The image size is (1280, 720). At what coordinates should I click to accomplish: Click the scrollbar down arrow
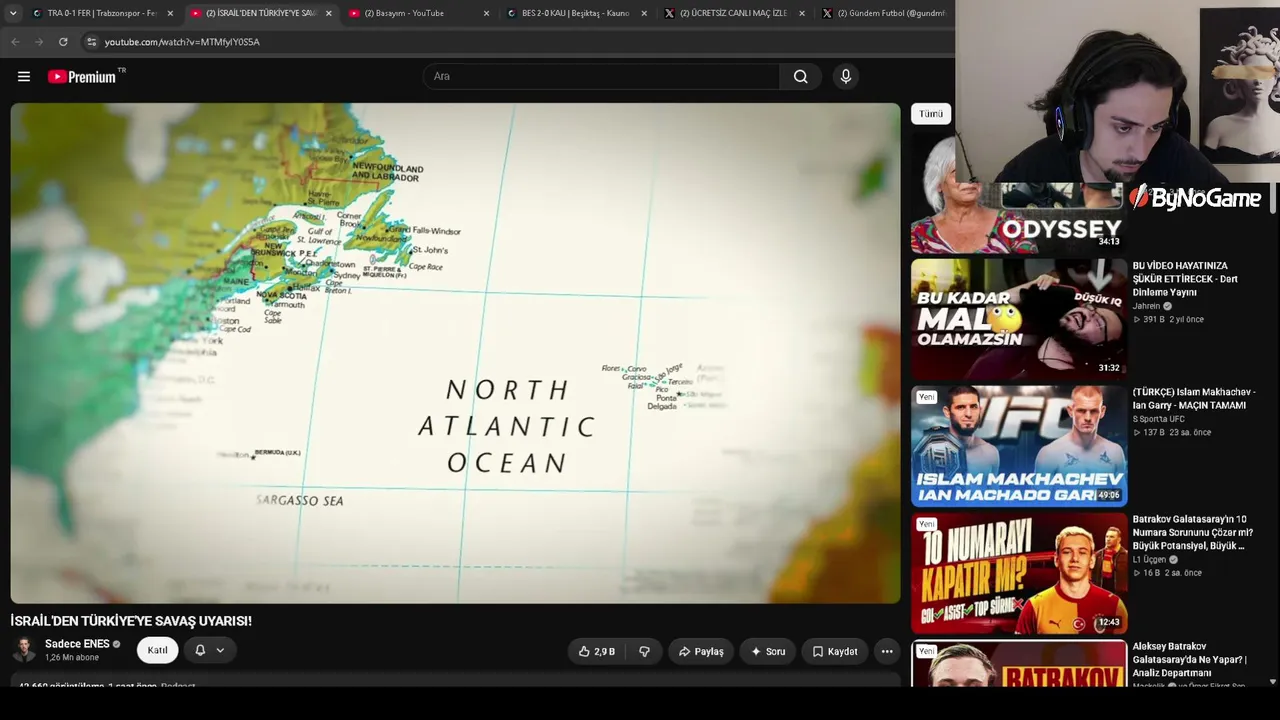click(x=1273, y=682)
